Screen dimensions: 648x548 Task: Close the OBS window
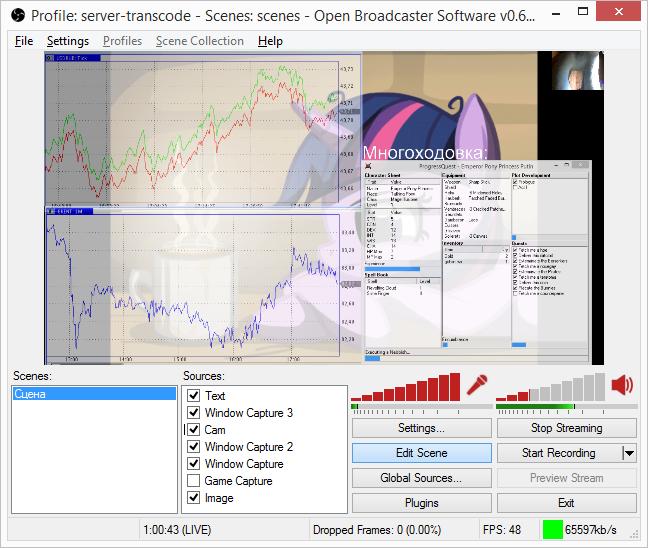point(618,12)
